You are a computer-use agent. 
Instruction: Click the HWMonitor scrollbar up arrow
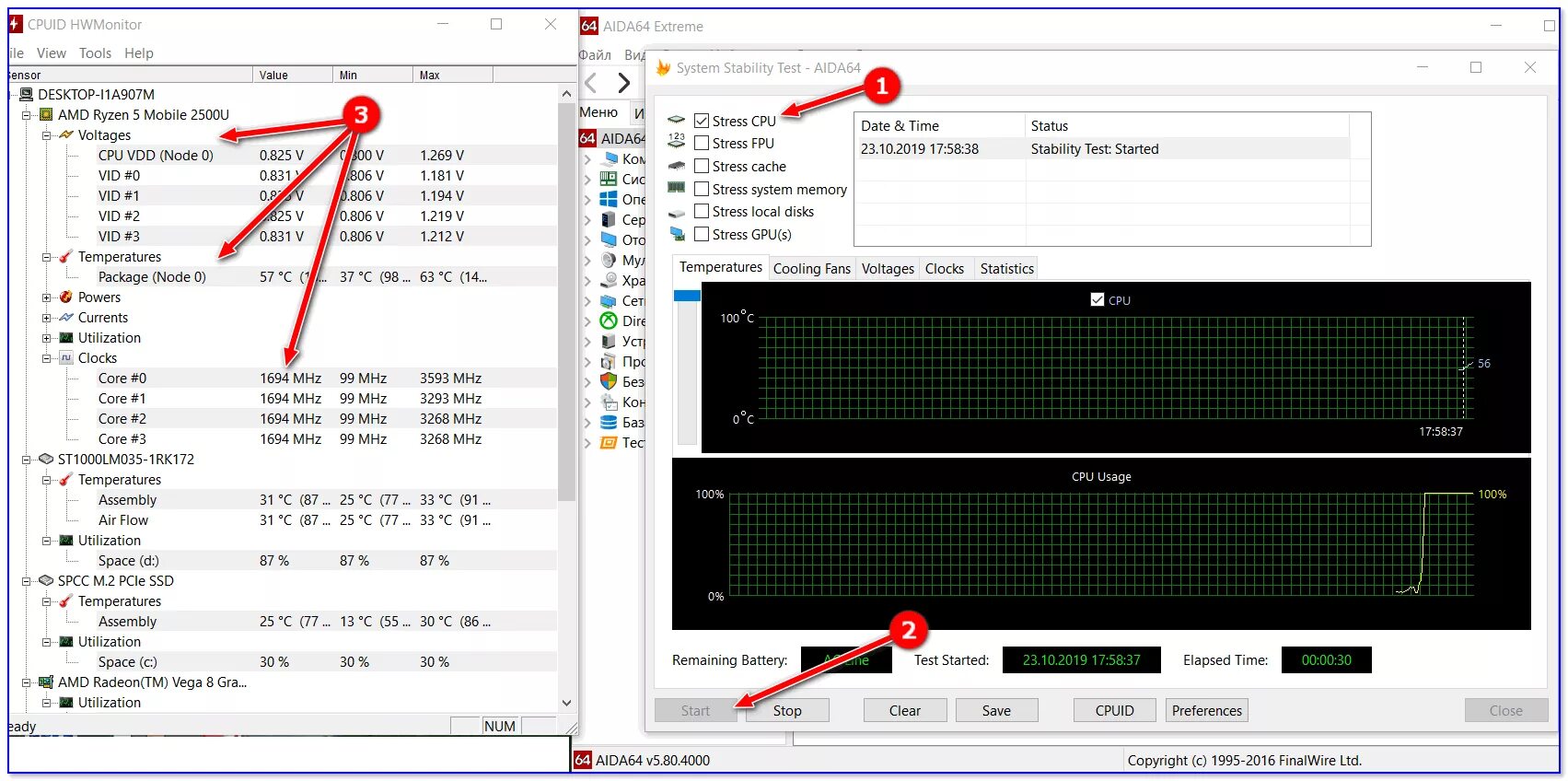(x=567, y=94)
